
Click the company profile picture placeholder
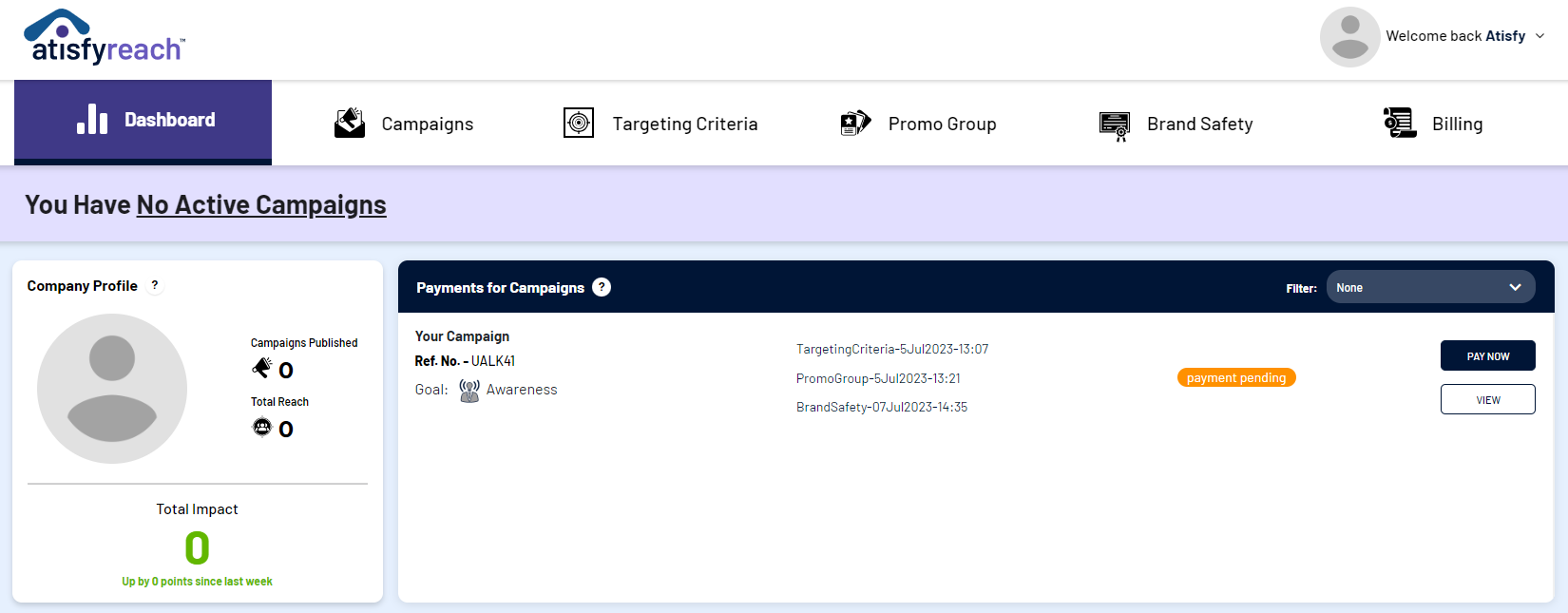(112, 389)
